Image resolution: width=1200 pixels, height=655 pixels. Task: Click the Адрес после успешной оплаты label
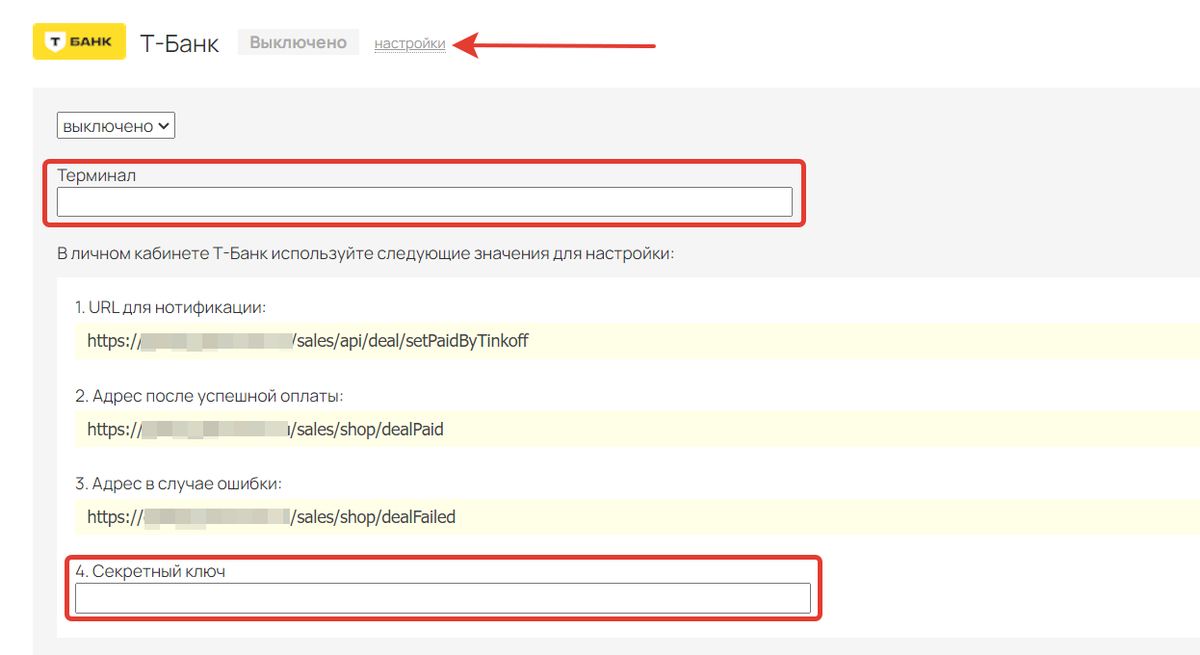[209, 396]
